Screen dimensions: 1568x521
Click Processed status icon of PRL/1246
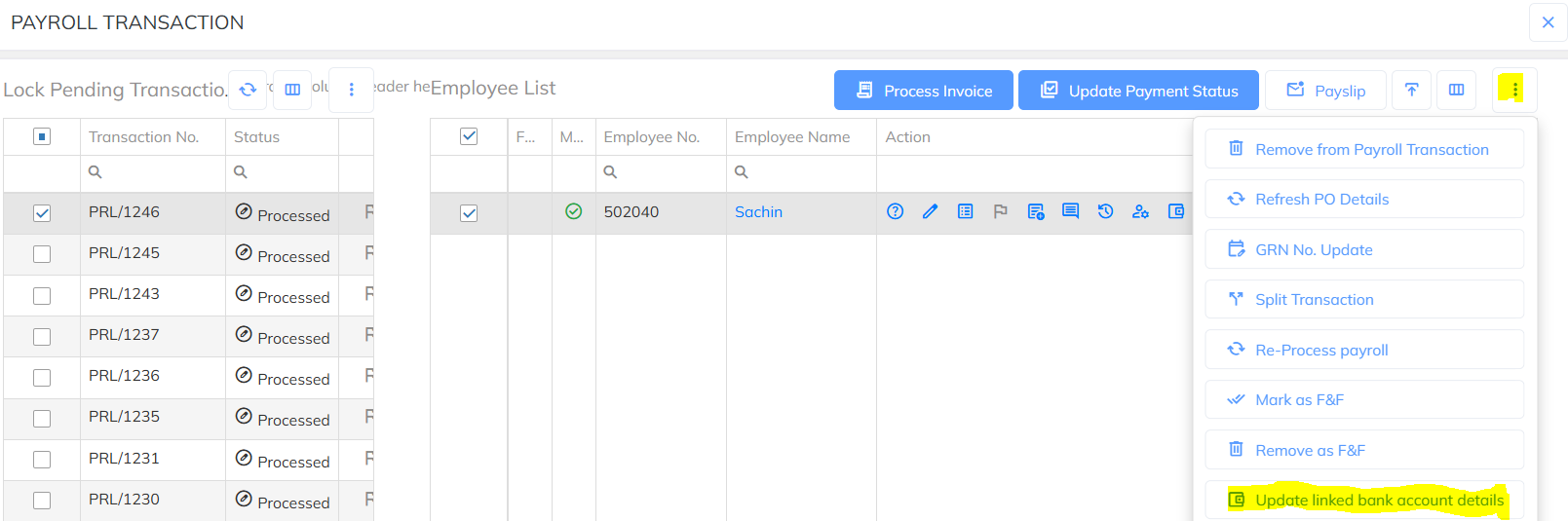pyautogui.click(x=244, y=211)
